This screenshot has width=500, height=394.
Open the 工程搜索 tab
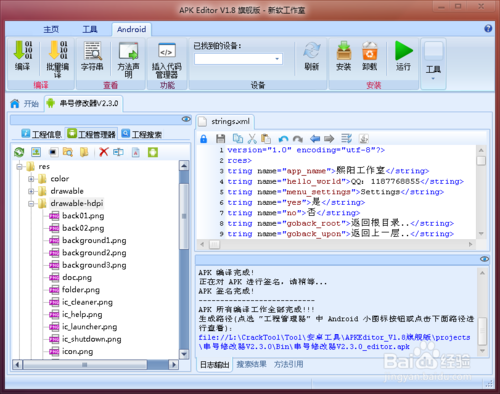142,134
